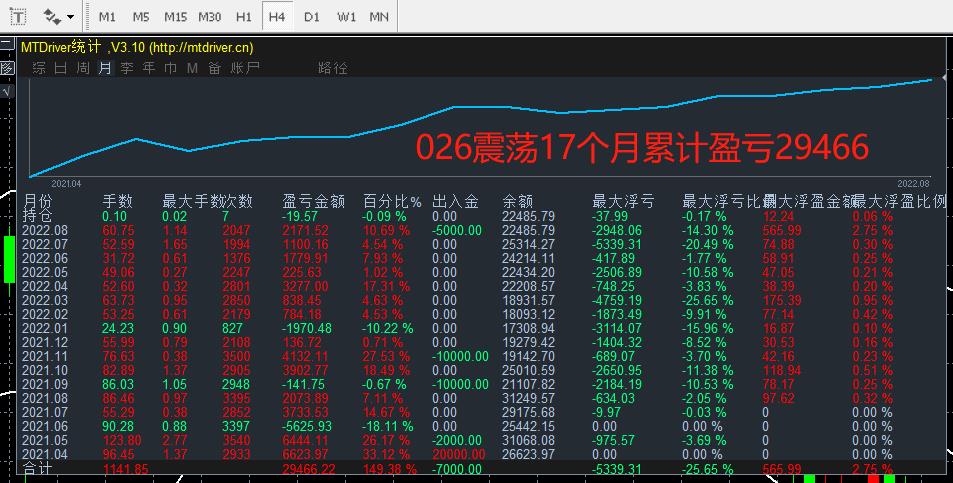Click the 565.99 max floating profit for 2022.08
953x483 pixels.
coord(782,230)
